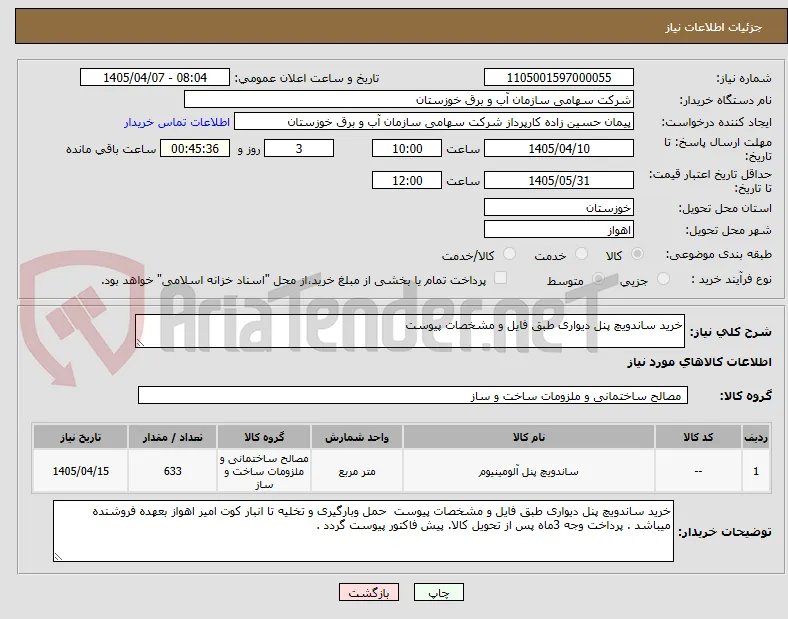Click the delivery city field اهواز
The width and height of the screenshot is (788, 619).
click(559, 229)
